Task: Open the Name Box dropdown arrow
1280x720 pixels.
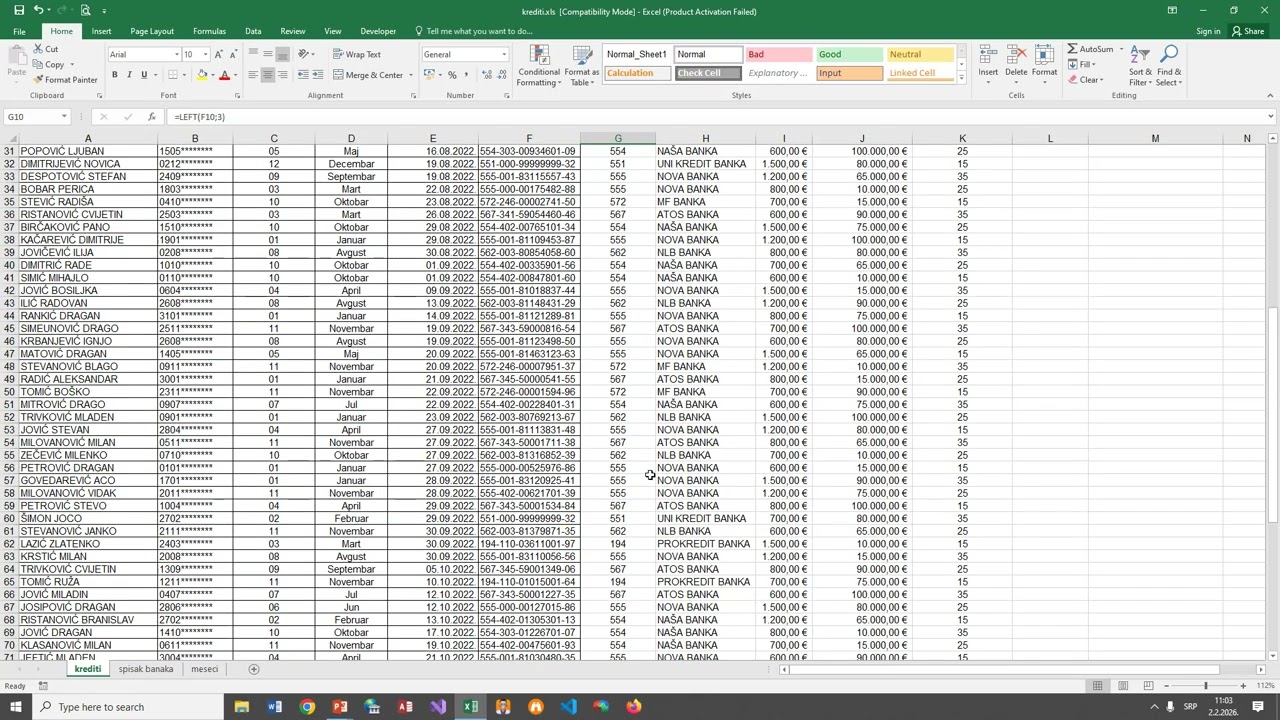Action: [63, 117]
